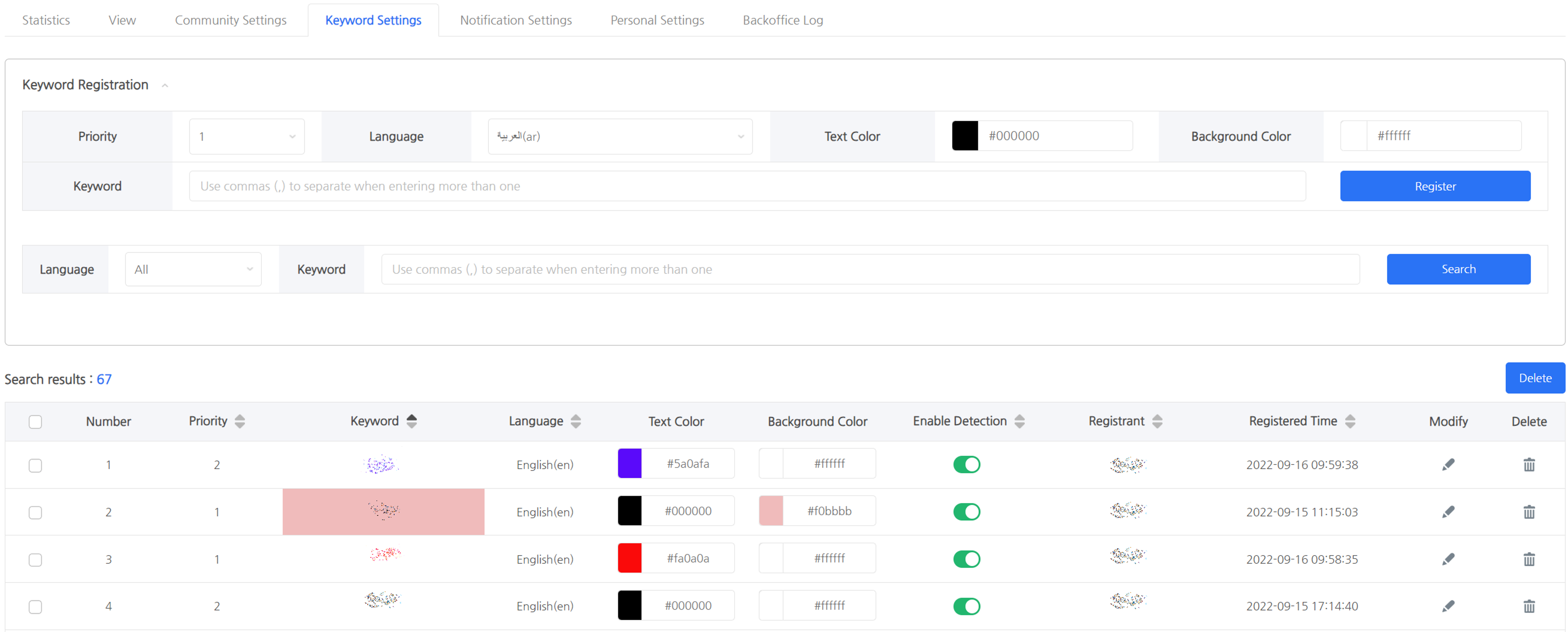Click the black Text Color swatch in registration form
This screenshot has width=1568, height=632.
(x=965, y=136)
